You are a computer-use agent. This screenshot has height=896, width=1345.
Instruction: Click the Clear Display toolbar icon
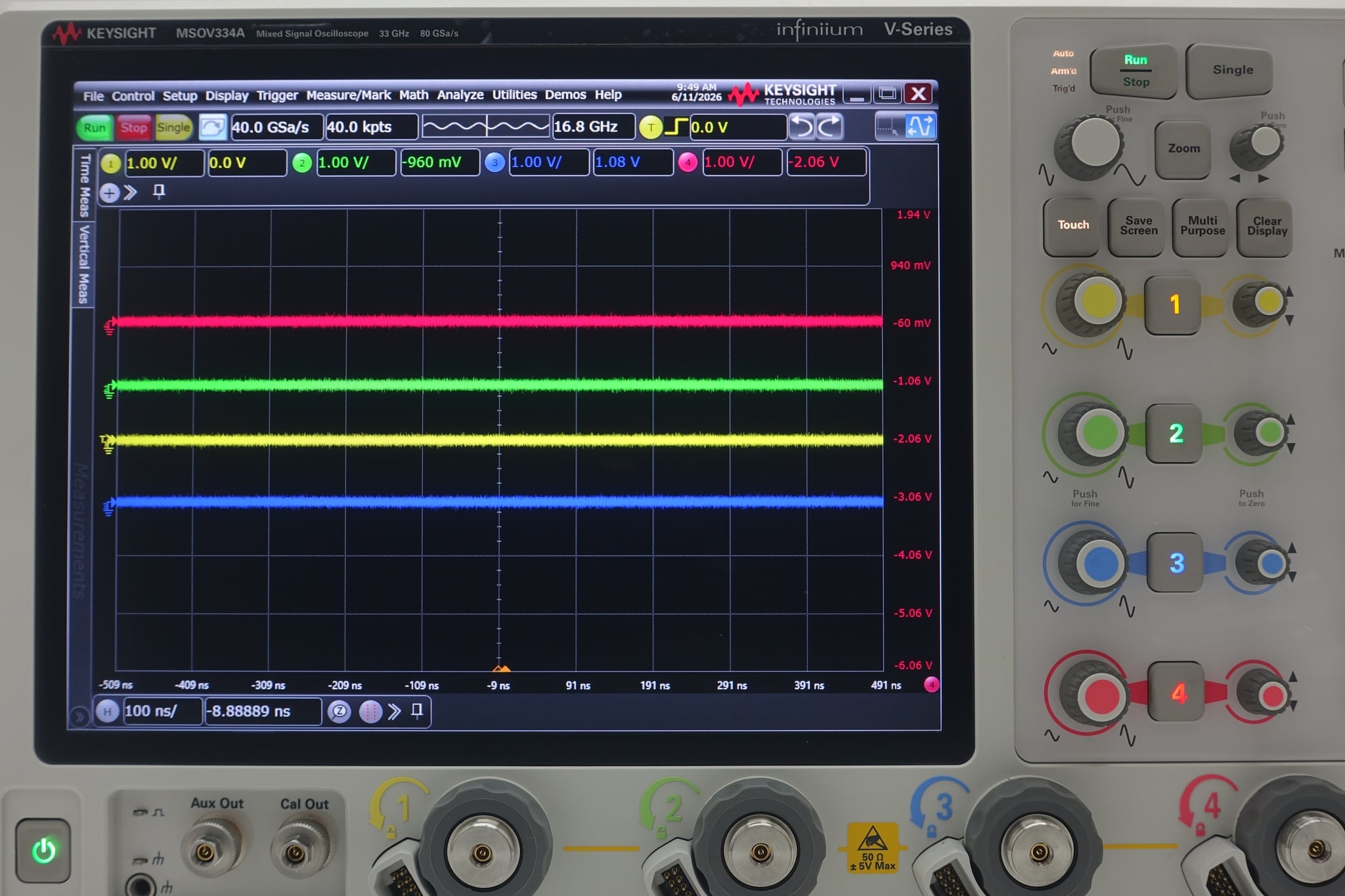pyautogui.click(x=212, y=127)
